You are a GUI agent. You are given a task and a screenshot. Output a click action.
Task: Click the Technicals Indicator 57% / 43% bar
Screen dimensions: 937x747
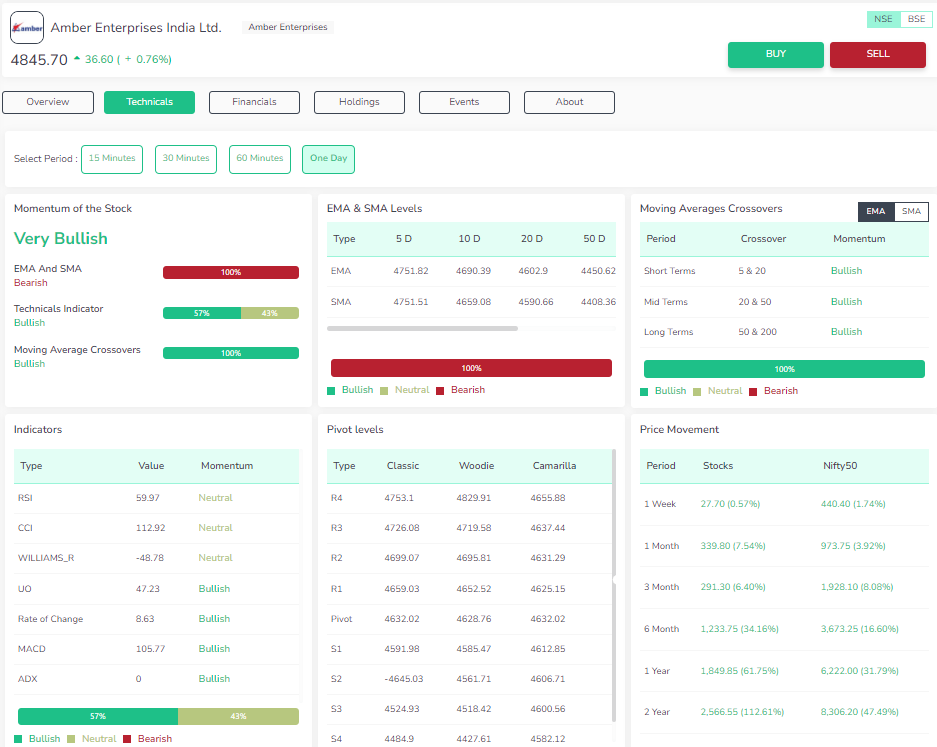click(x=231, y=313)
